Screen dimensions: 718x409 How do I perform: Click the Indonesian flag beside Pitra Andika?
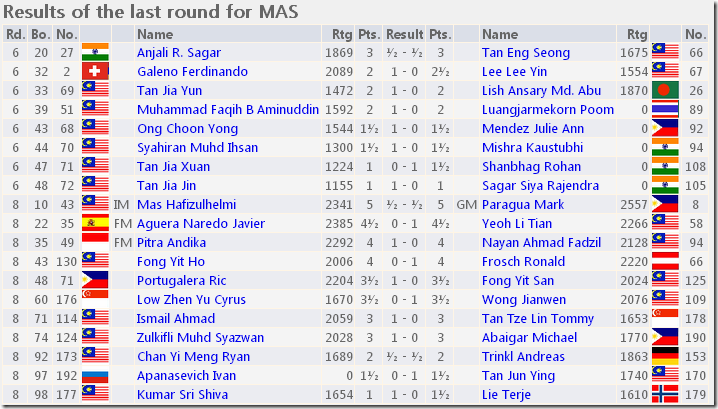[95, 242]
